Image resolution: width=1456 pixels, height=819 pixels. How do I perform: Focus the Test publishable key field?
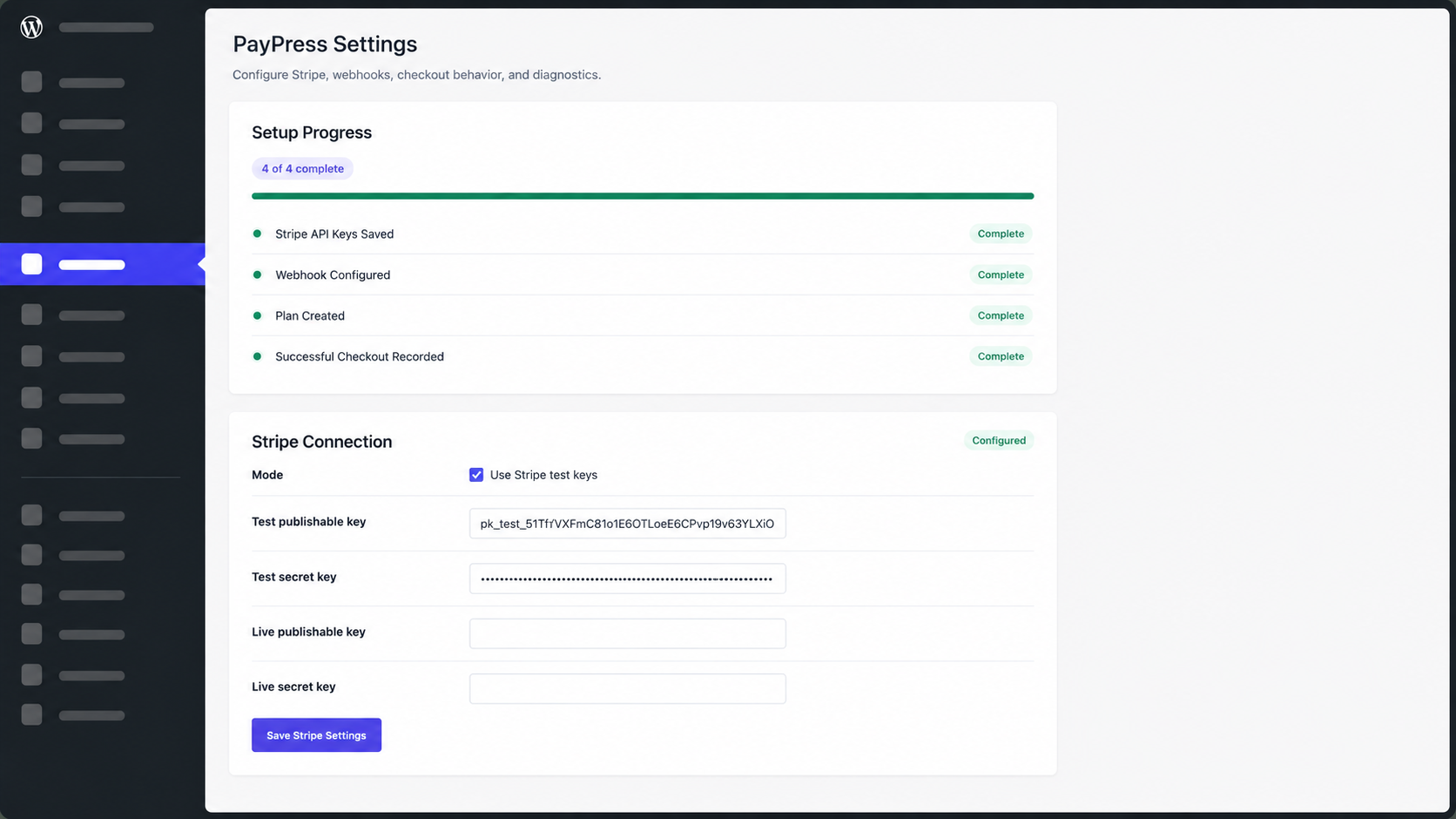627,524
